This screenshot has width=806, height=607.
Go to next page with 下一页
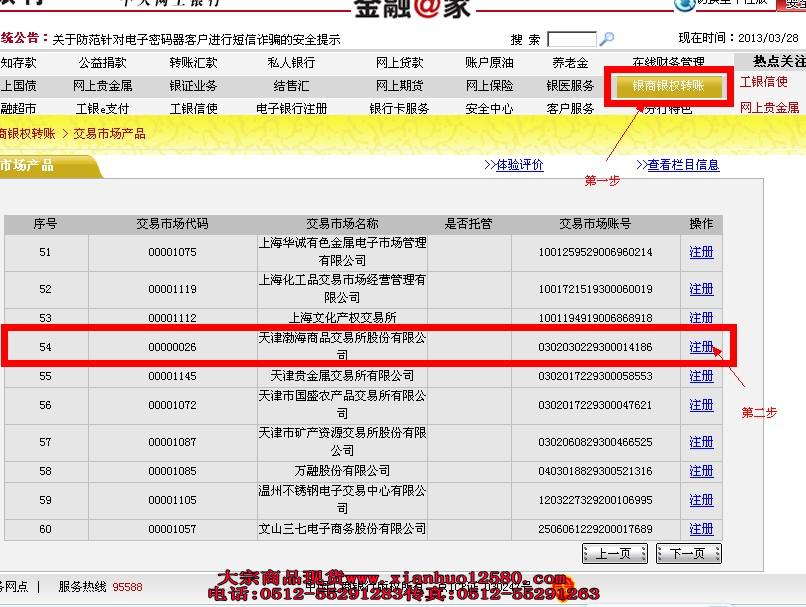point(689,554)
